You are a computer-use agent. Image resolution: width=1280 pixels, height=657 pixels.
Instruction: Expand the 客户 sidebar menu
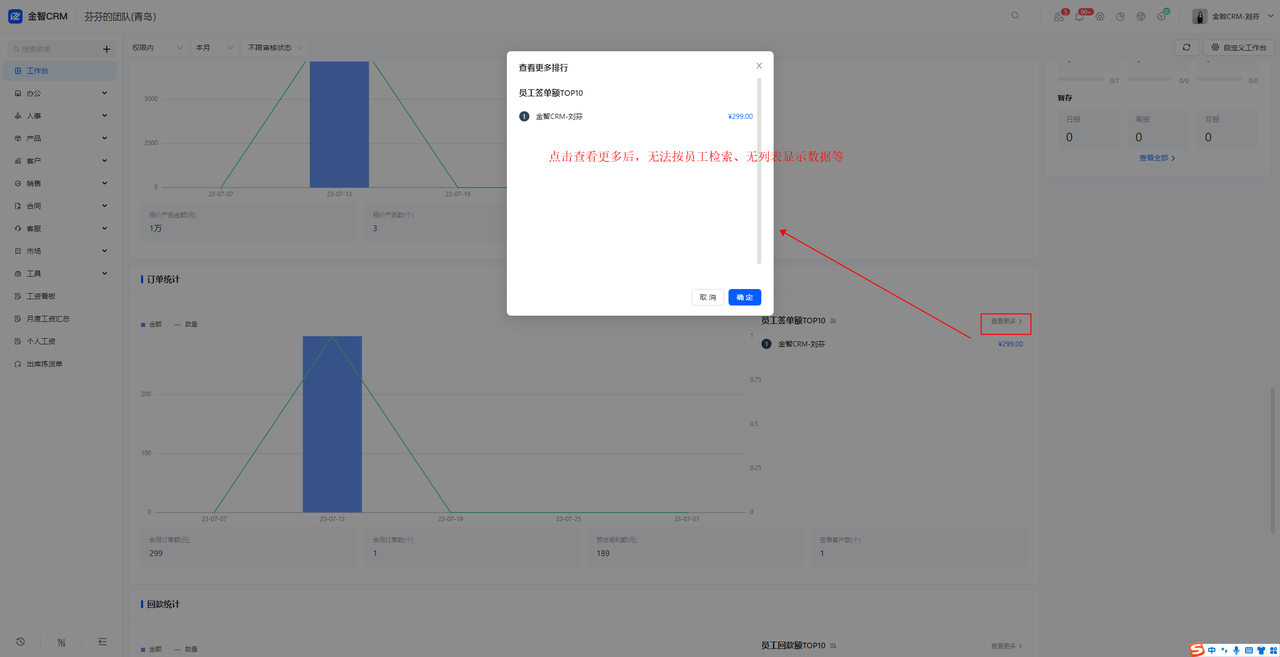tap(60, 161)
